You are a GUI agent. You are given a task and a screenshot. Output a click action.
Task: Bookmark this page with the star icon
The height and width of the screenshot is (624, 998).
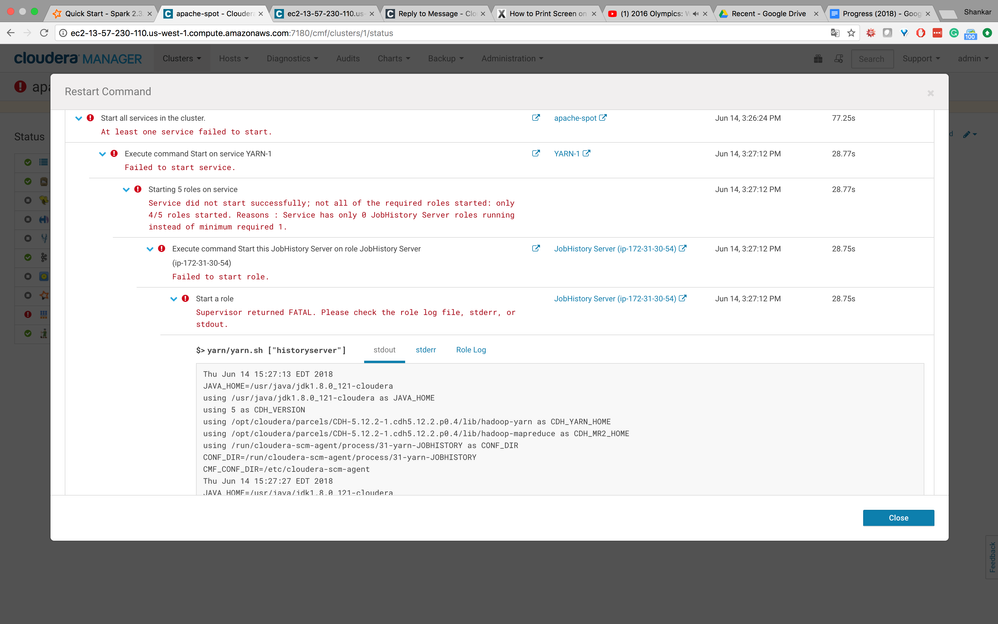point(852,33)
